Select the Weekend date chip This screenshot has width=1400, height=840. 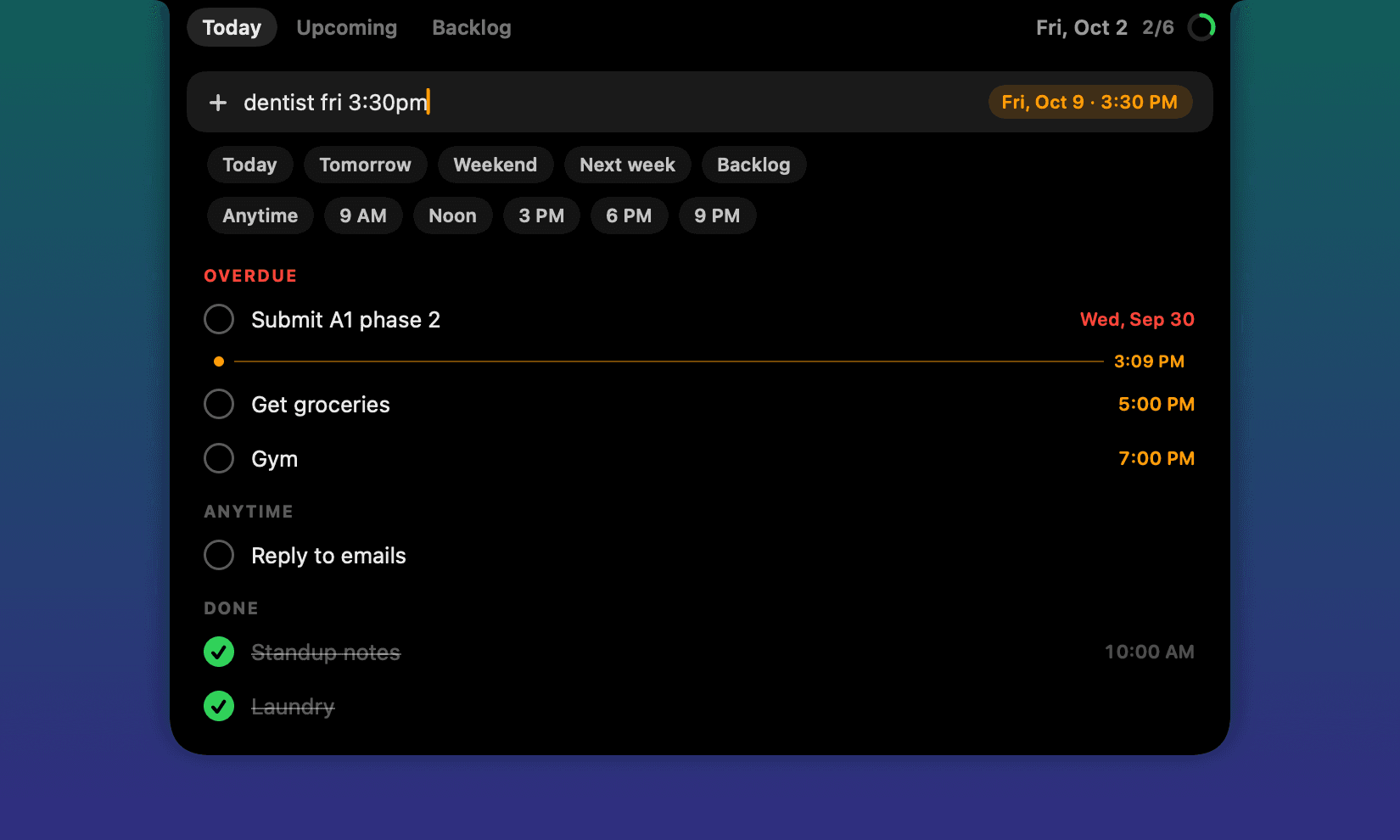tap(496, 165)
